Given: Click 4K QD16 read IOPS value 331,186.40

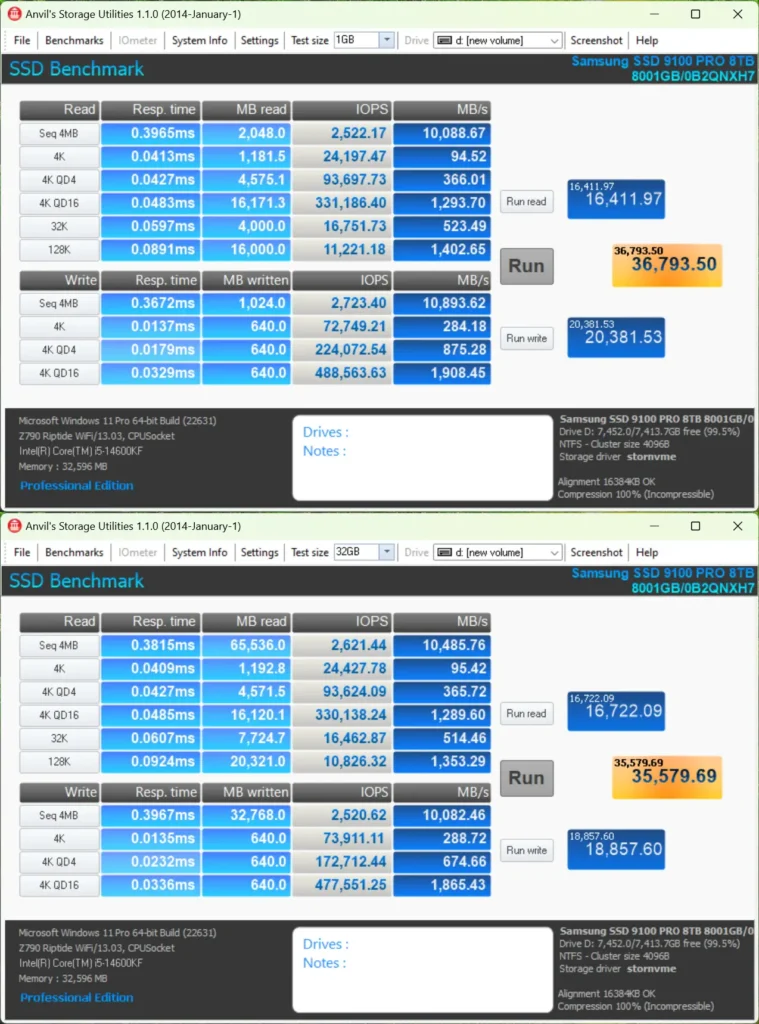Looking at the screenshot, I should click(342, 203).
